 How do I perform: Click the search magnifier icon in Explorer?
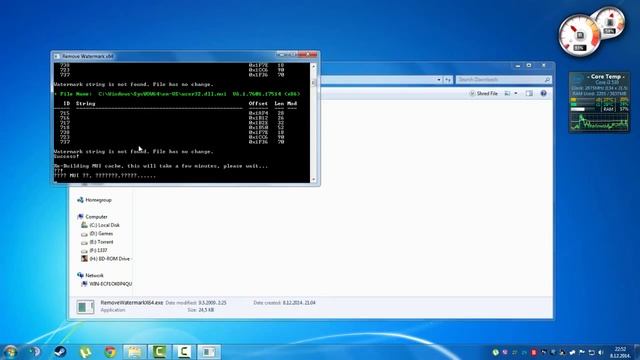547,80
